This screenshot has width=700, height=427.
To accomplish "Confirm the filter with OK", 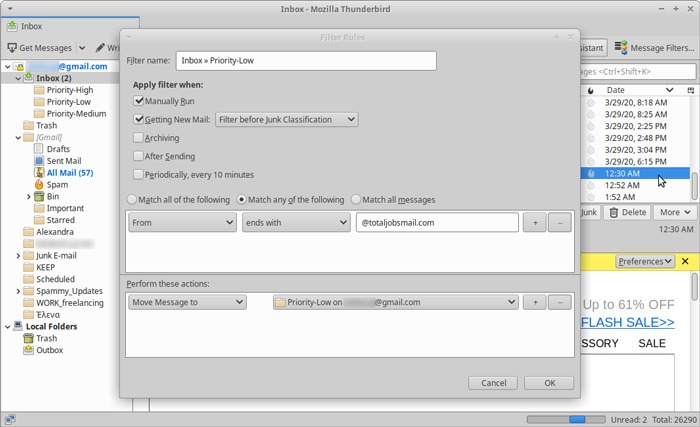I will coord(550,383).
